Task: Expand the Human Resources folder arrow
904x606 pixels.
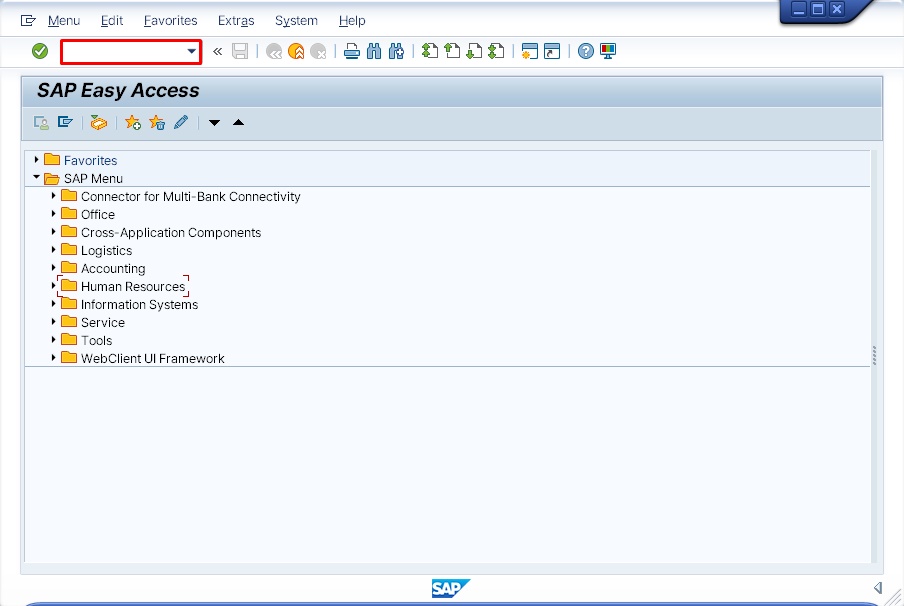Action: (53, 286)
